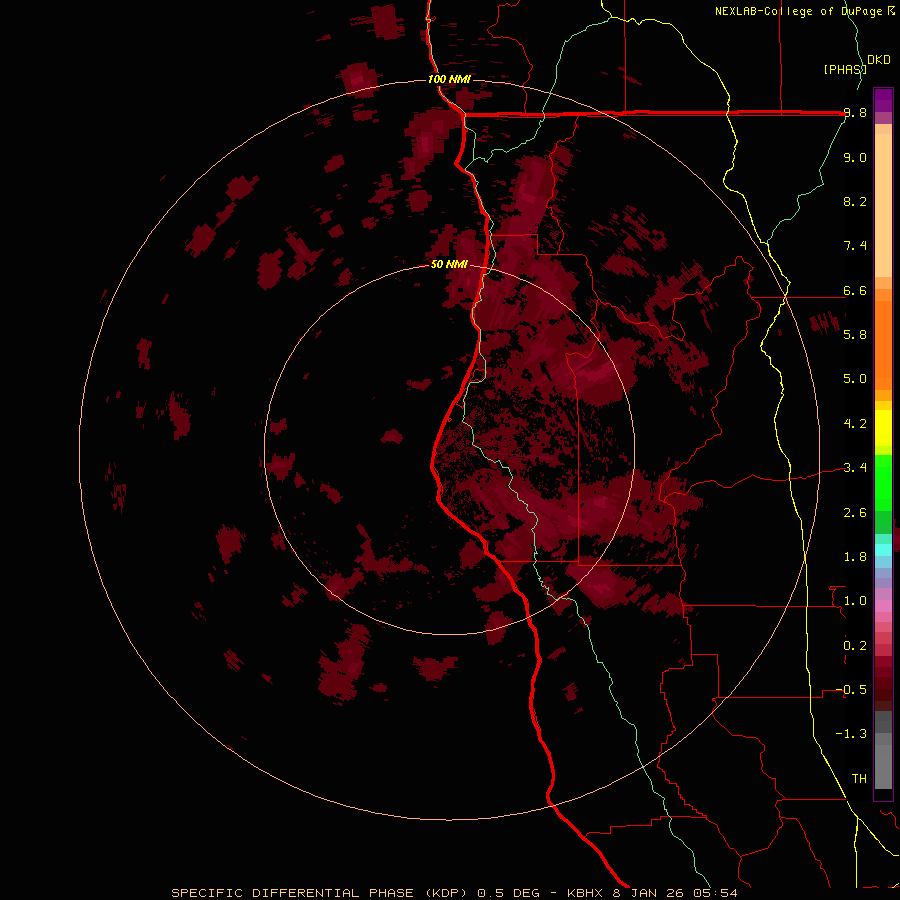This screenshot has height=900, width=900.
Task: Click the 5.0 value on color scale
Action: tap(855, 379)
